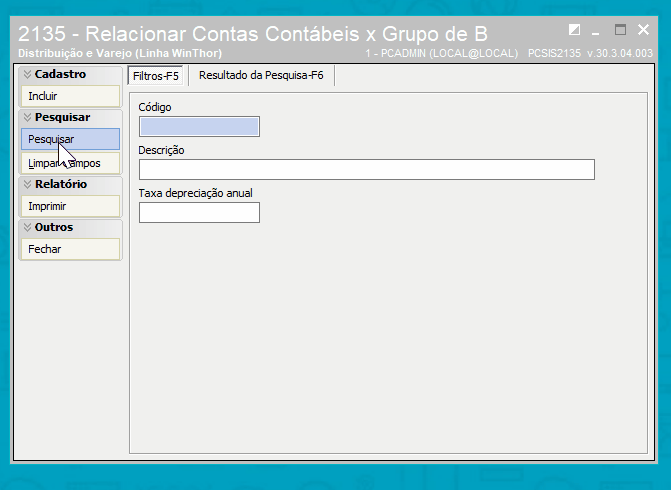Minimize the 2135 window
The image size is (671, 490).
click(595, 32)
